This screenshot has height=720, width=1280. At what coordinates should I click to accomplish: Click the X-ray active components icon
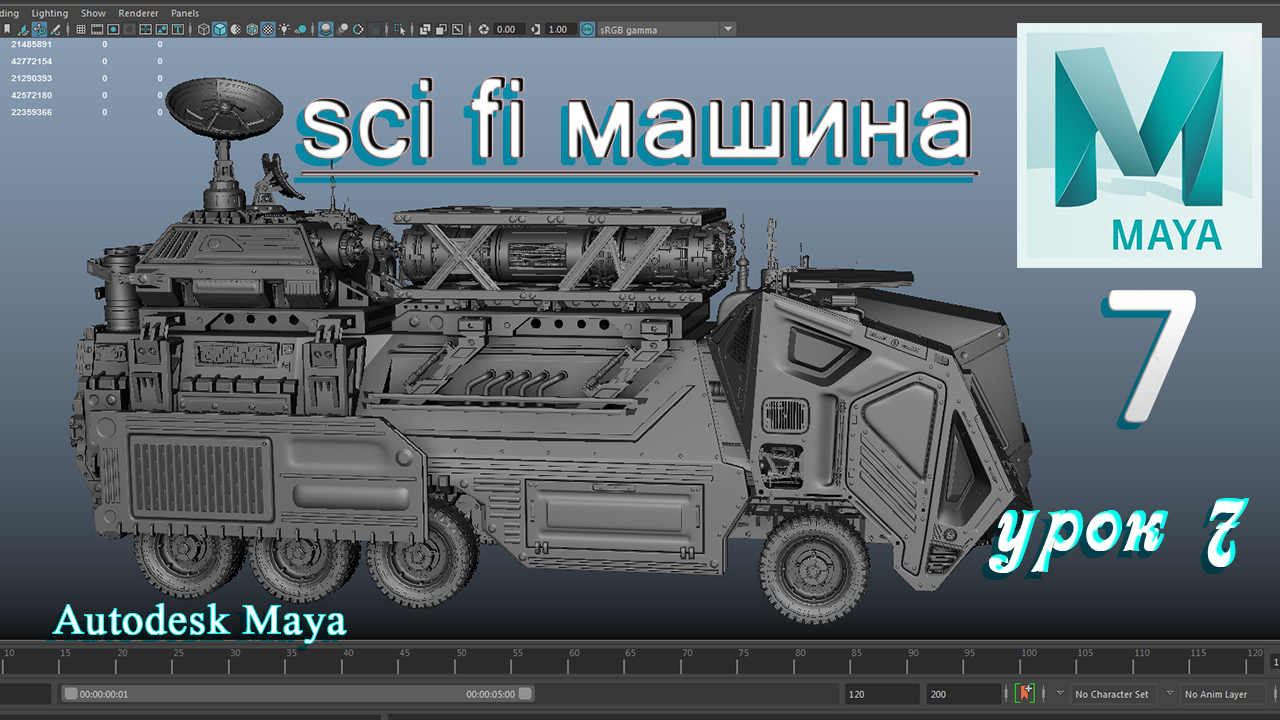point(441,29)
